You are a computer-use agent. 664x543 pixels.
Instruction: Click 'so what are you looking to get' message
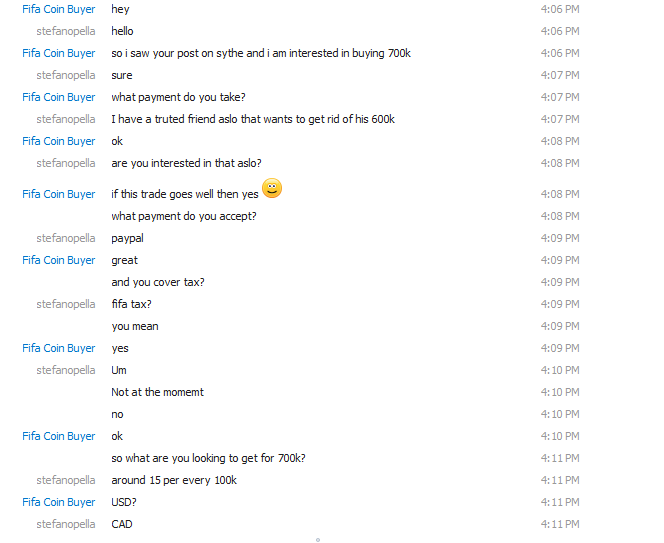tap(208, 458)
